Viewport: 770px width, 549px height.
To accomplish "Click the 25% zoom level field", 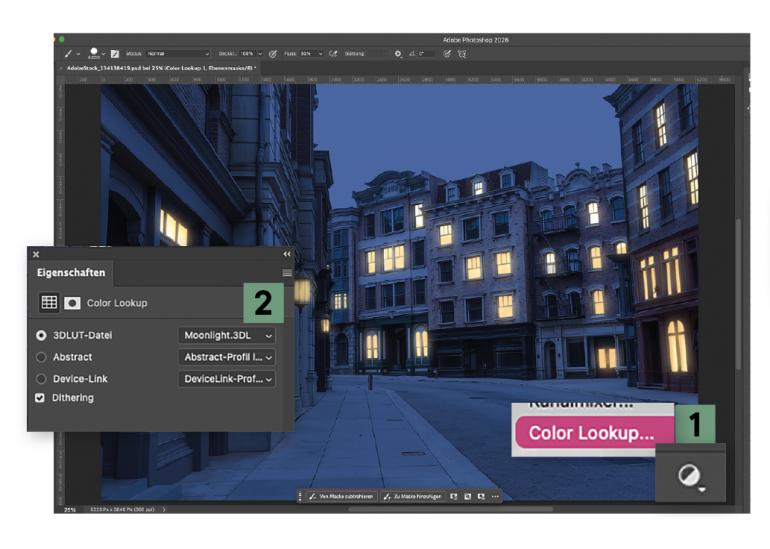I will click(70, 510).
